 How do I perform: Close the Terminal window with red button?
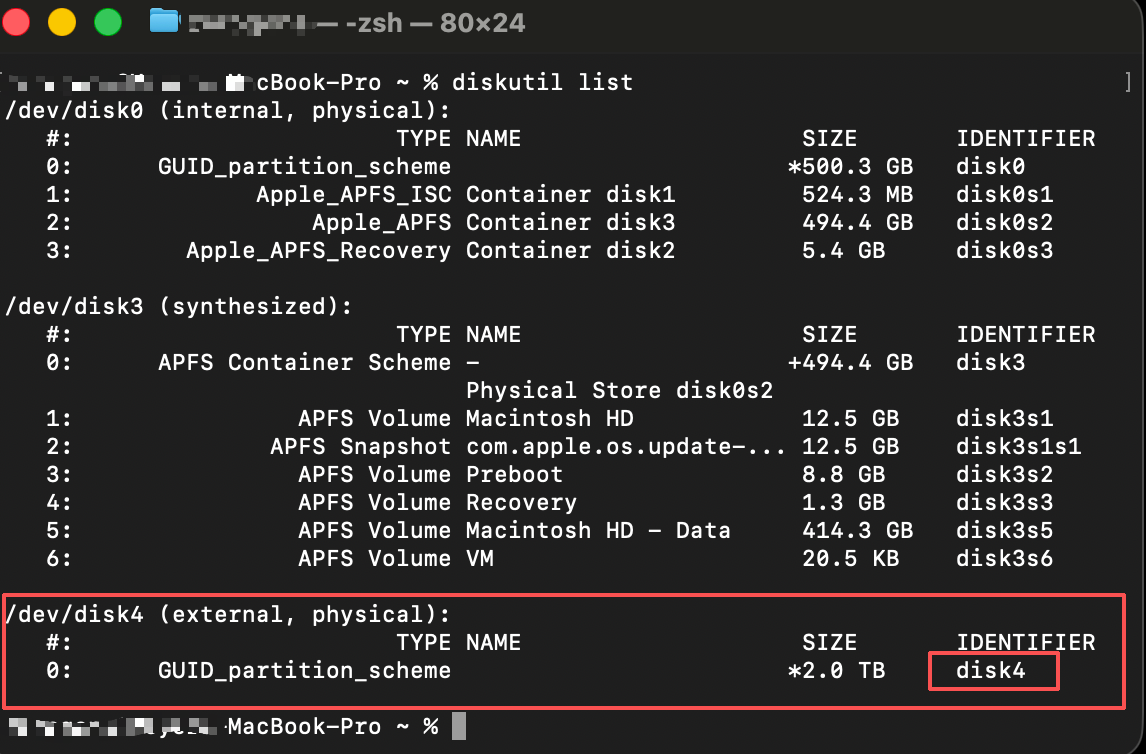17,21
